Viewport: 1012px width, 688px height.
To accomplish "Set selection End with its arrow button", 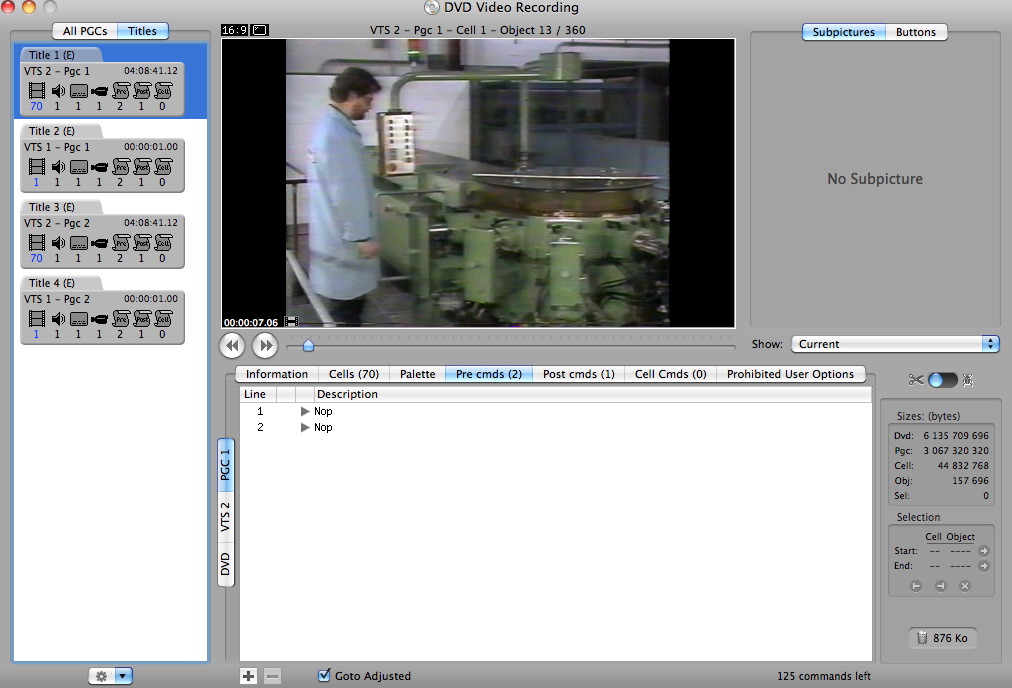I will (984, 566).
